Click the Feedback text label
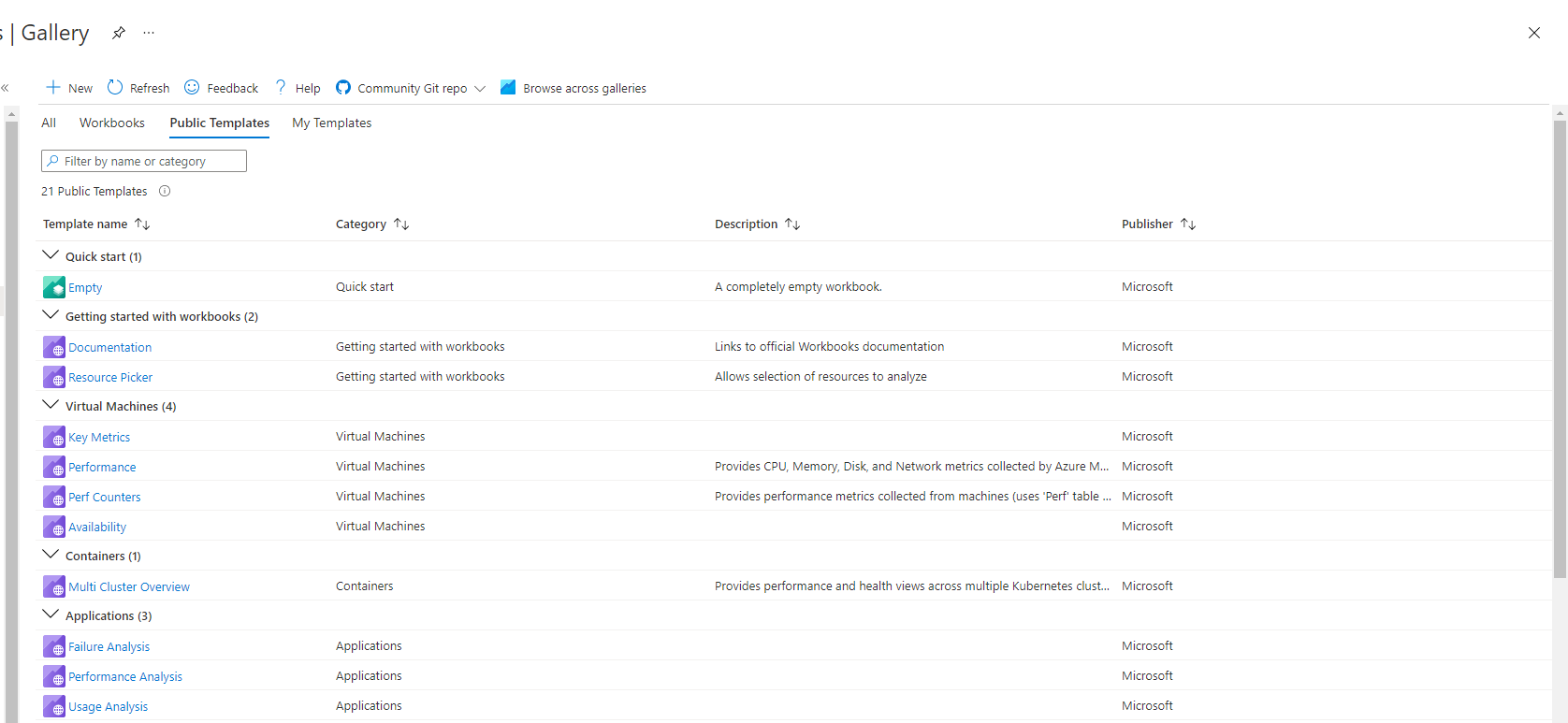 click(233, 89)
